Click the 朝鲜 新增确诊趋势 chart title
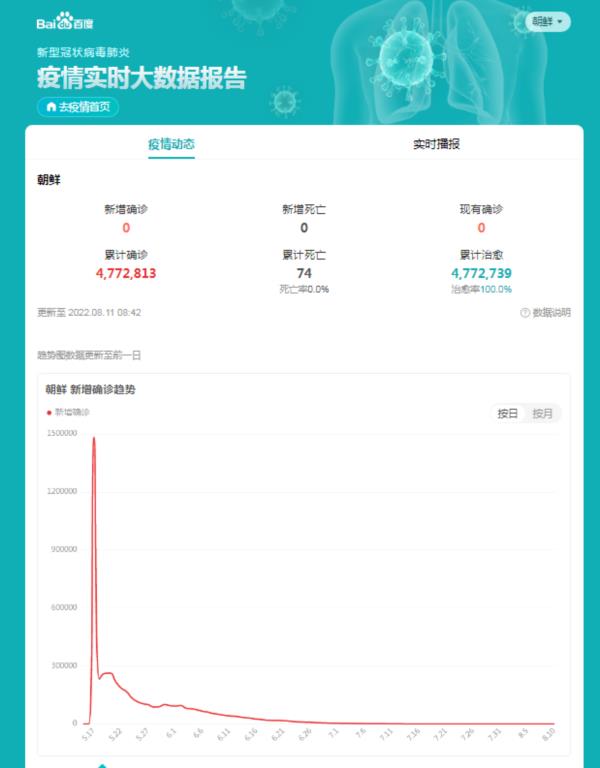The height and width of the screenshot is (768, 600). (91, 389)
